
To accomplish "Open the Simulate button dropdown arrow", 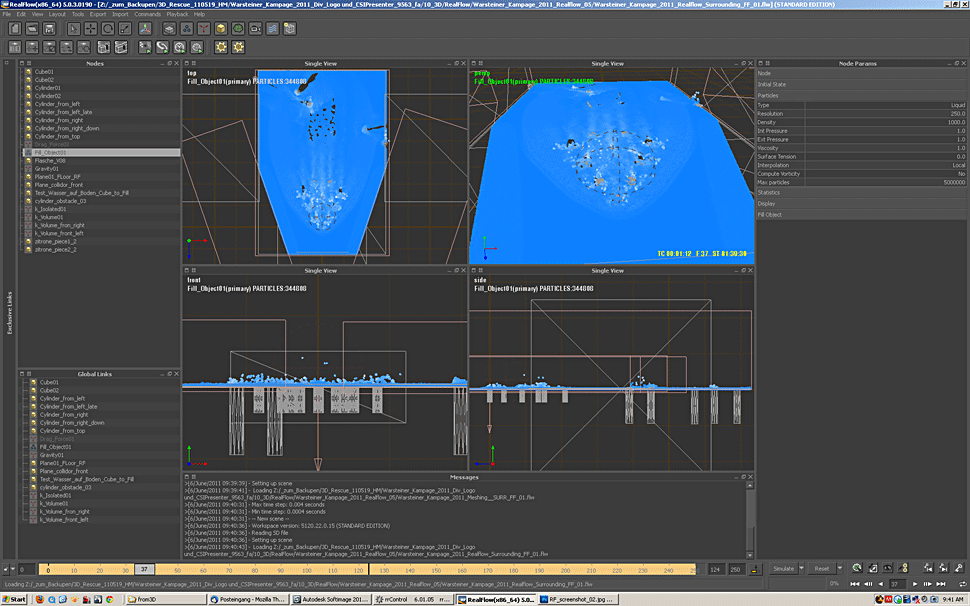I will point(800,568).
